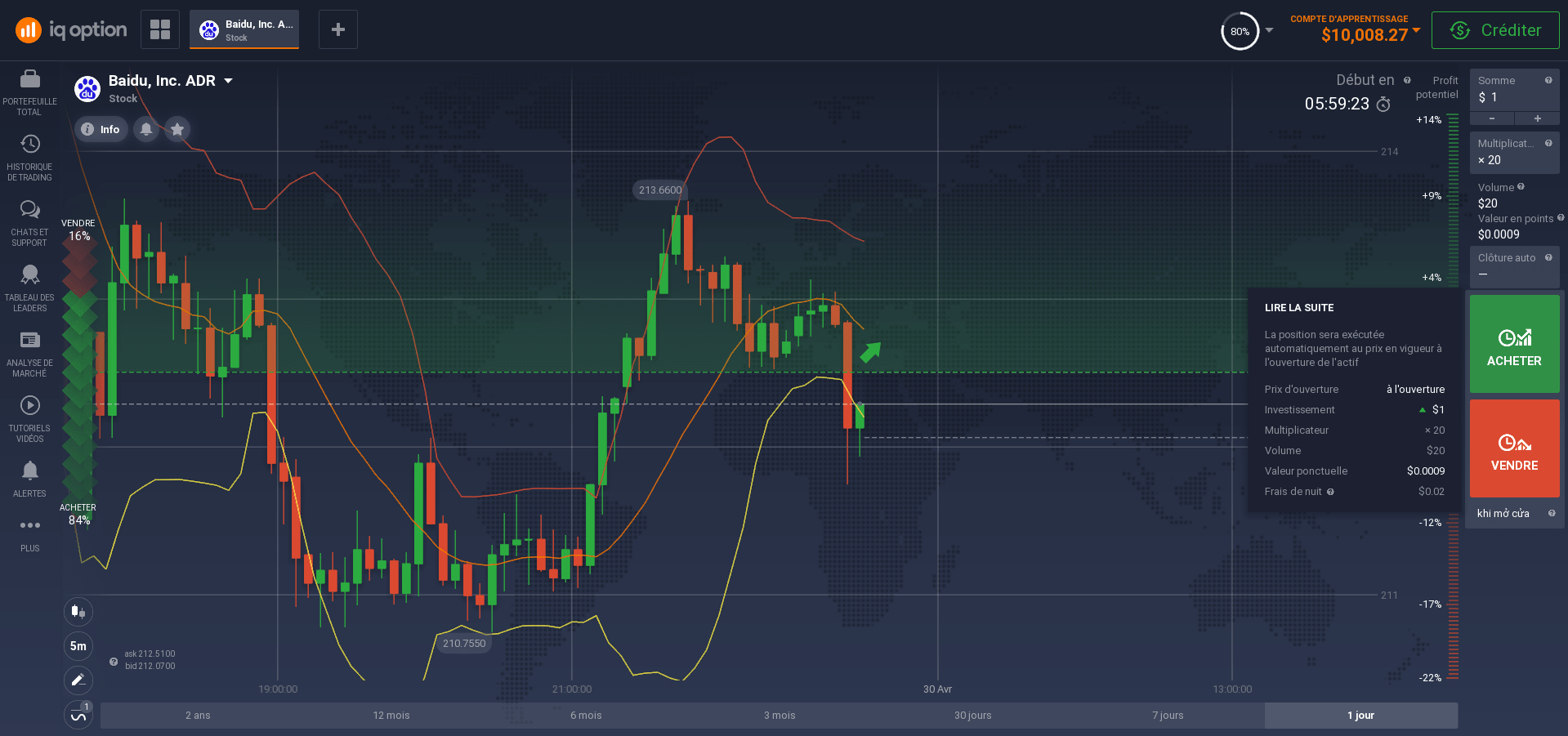The width and height of the screenshot is (1568, 736).
Task: Show Plus options with three dots
Action: click(30, 525)
